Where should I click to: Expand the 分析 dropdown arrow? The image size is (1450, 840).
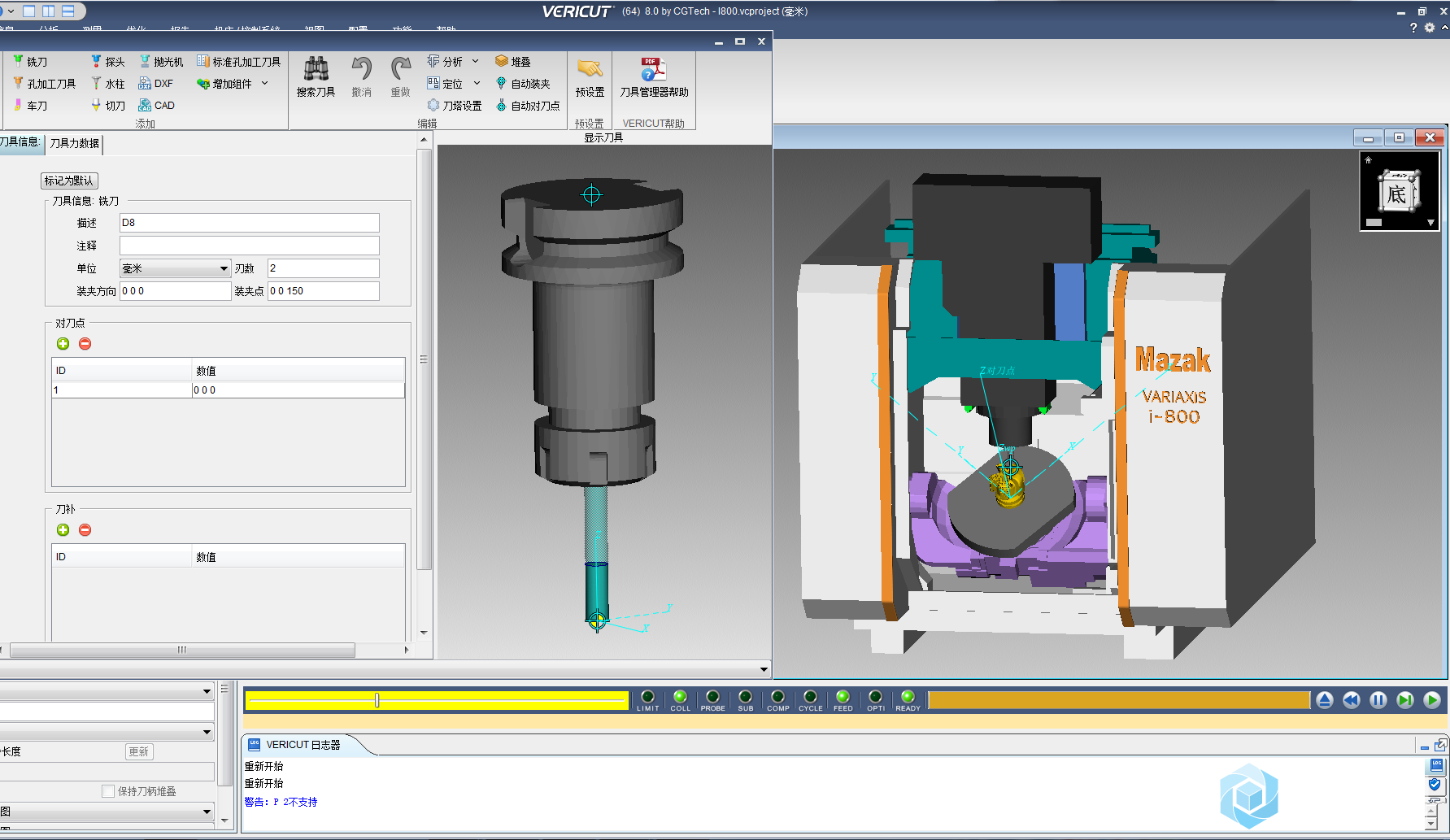476,62
